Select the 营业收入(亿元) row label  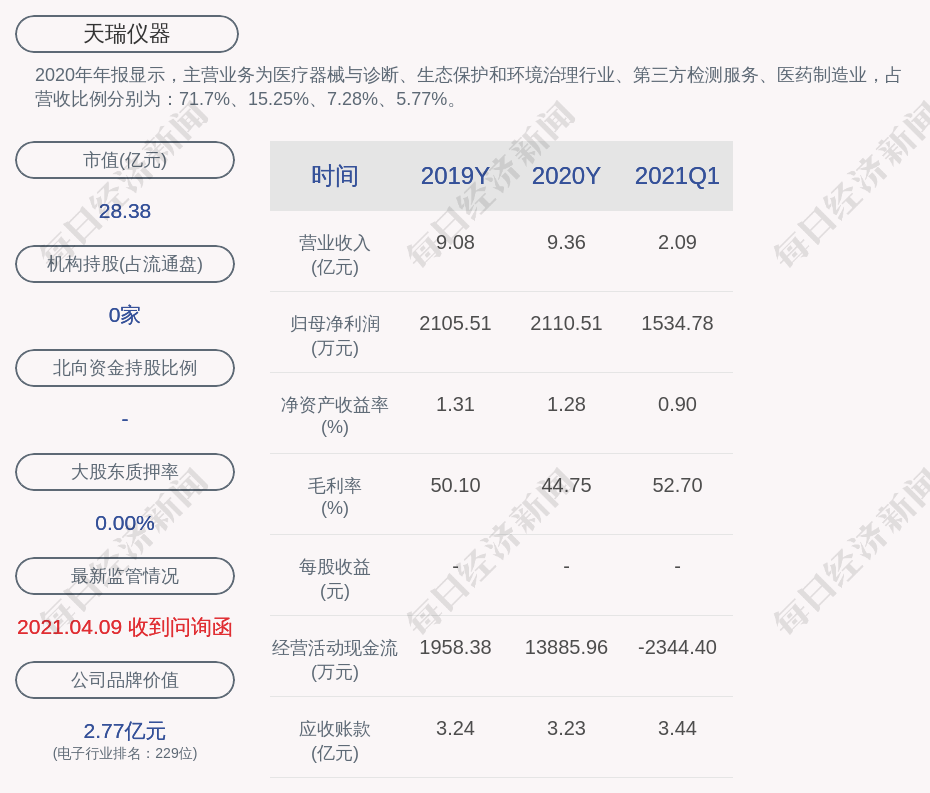[335, 254]
